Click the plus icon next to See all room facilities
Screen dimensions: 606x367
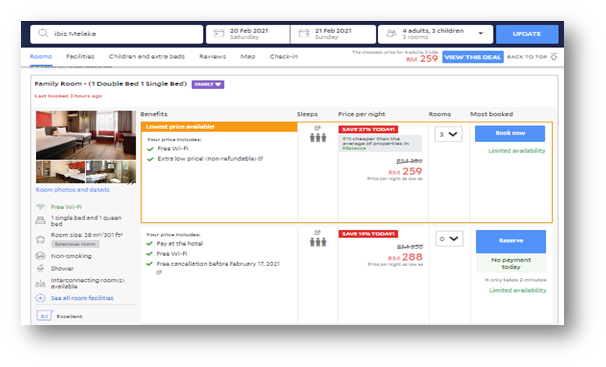tap(41, 298)
